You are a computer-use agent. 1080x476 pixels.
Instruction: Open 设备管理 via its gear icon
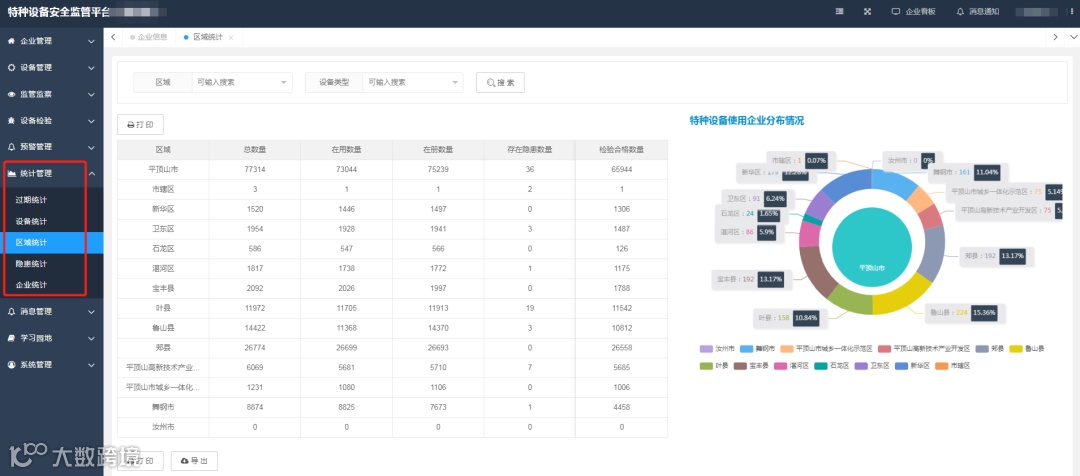click(x=11, y=68)
